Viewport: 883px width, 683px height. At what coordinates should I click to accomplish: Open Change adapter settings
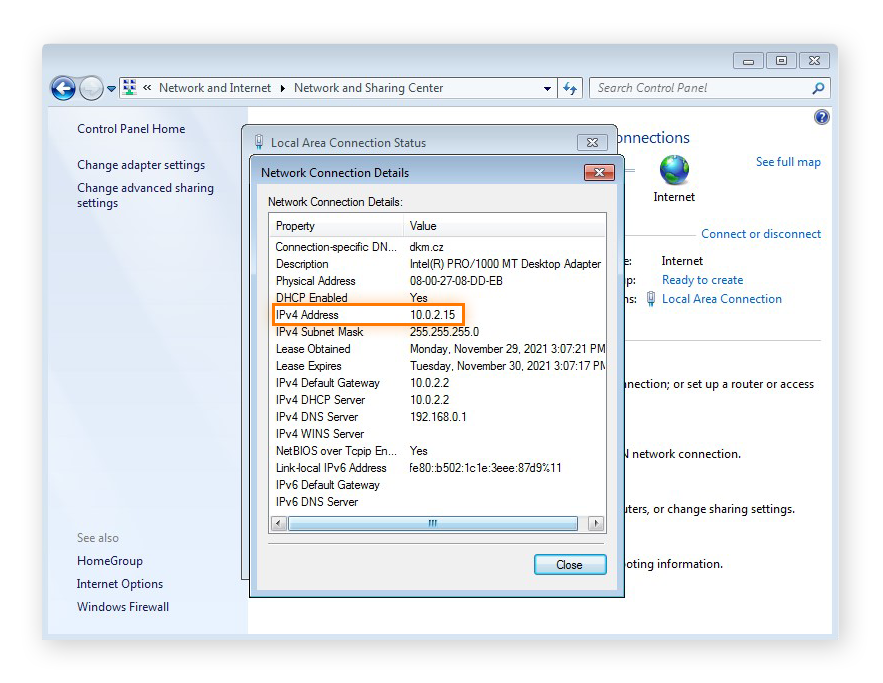click(140, 164)
